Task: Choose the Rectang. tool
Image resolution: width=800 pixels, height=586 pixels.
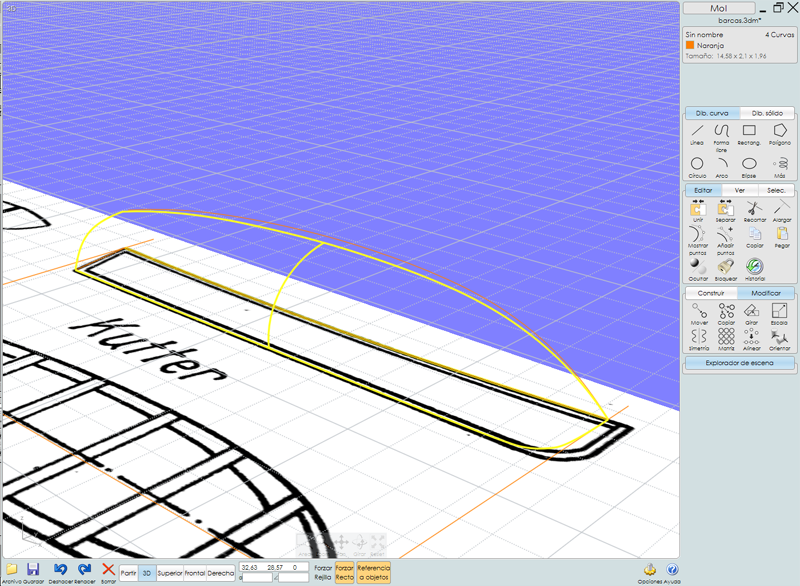Action: 749,135
